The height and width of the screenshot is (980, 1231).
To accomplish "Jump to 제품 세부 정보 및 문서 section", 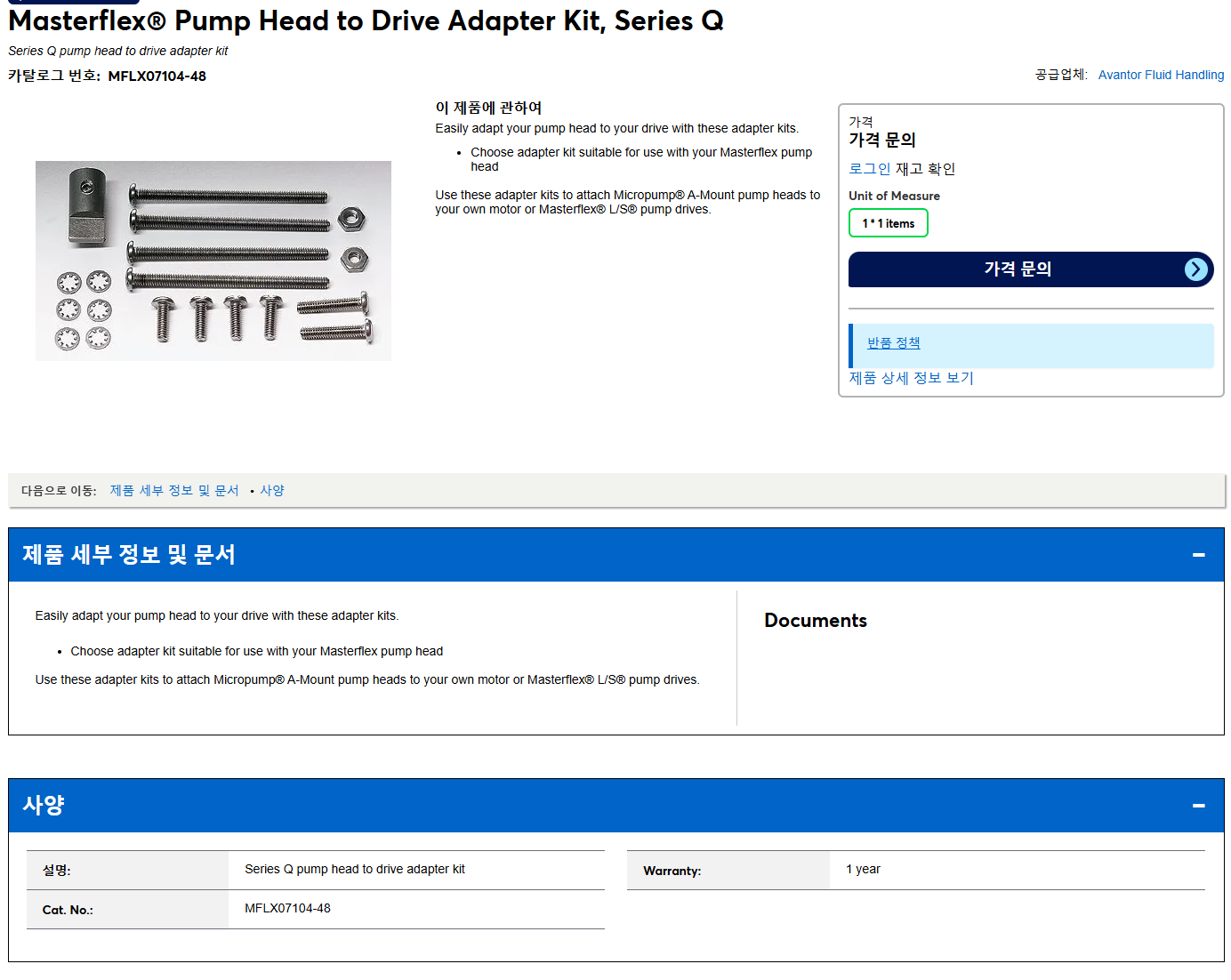I will [174, 491].
